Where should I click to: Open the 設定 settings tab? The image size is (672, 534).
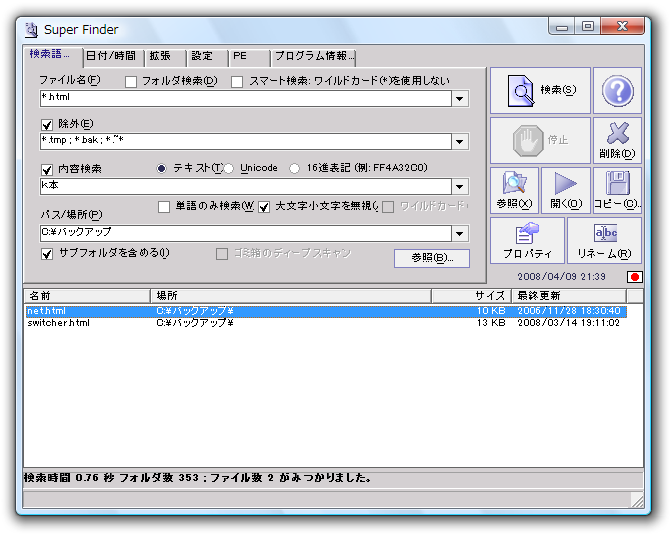[x=207, y=57]
